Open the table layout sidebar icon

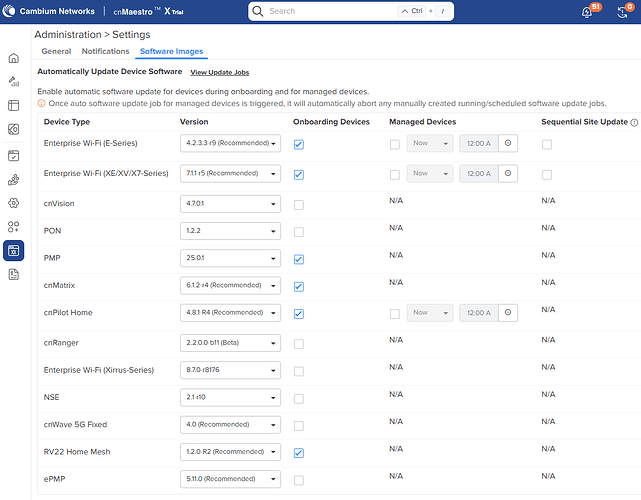13,105
